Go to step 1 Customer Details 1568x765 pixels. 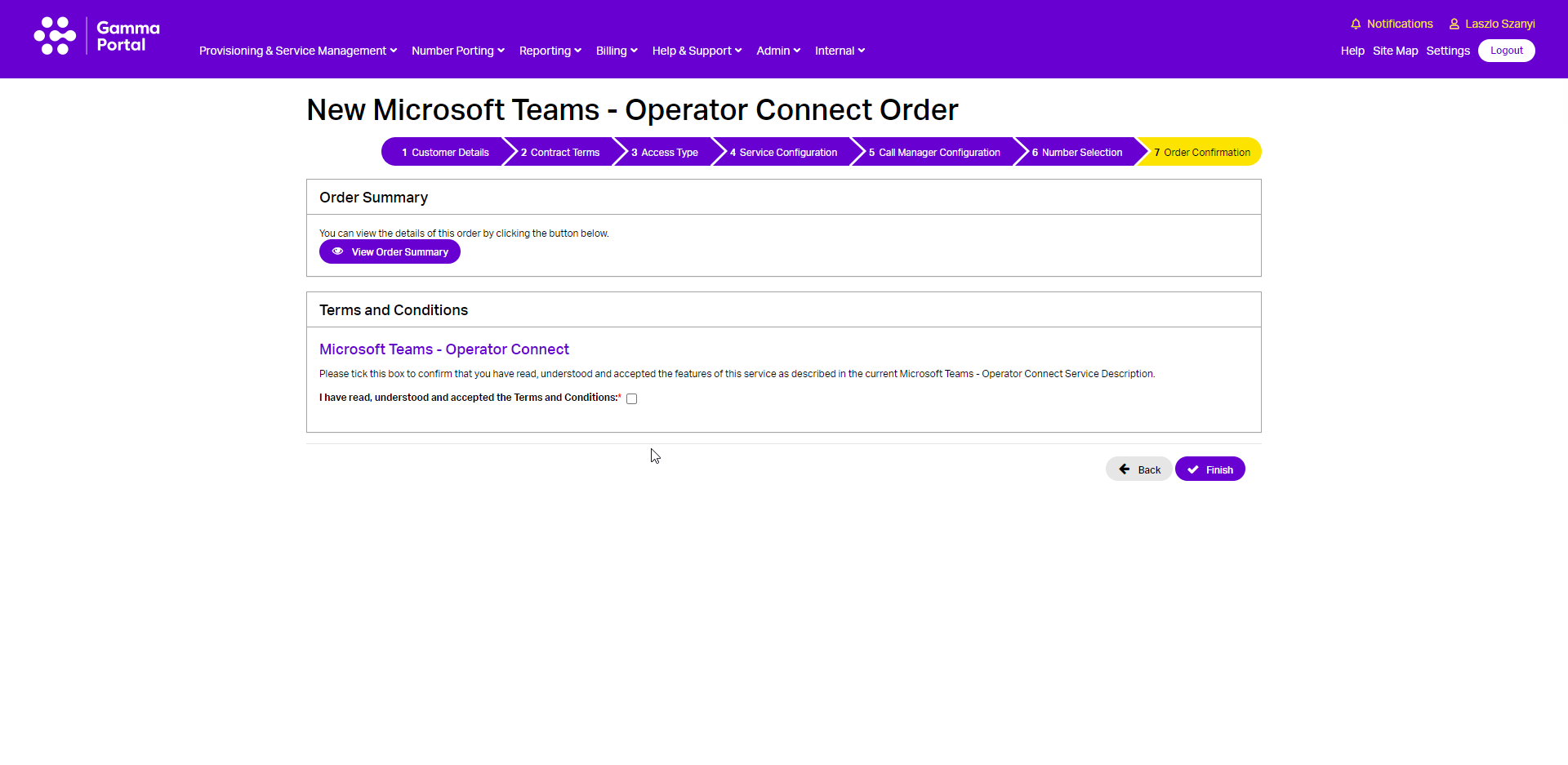[445, 152]
